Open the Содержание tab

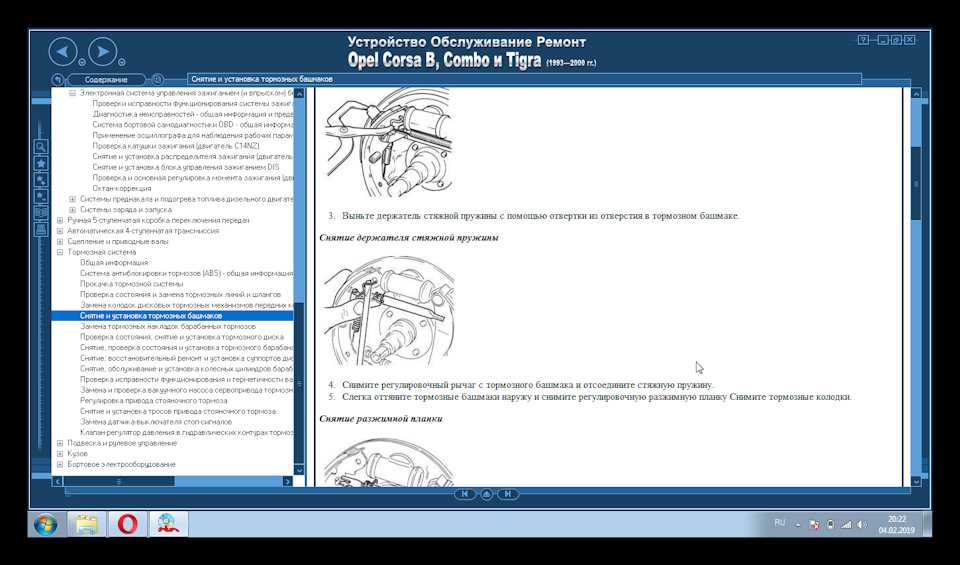click(x=106, y=80)
